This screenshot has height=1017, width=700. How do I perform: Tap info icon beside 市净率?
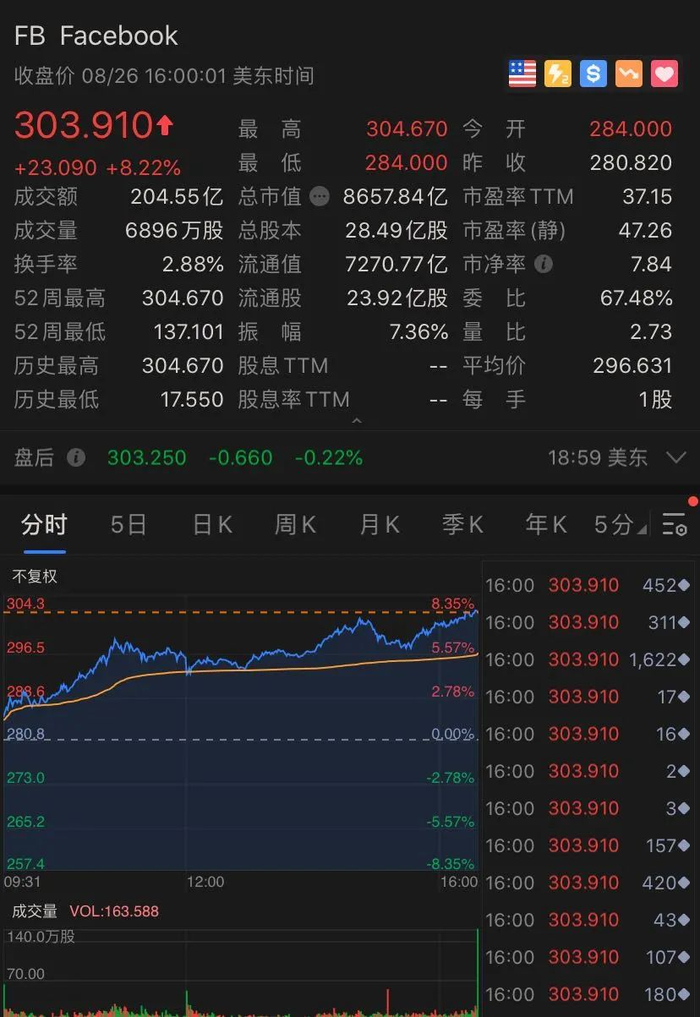click(x=544, y=264)
